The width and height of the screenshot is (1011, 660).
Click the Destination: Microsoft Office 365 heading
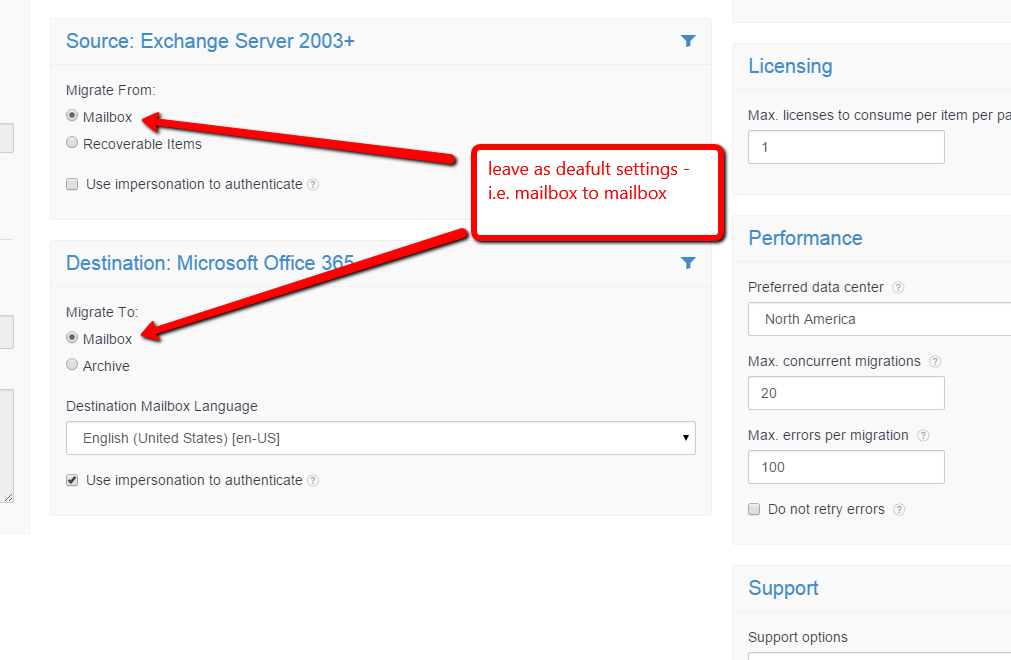[x=210, y=263]
